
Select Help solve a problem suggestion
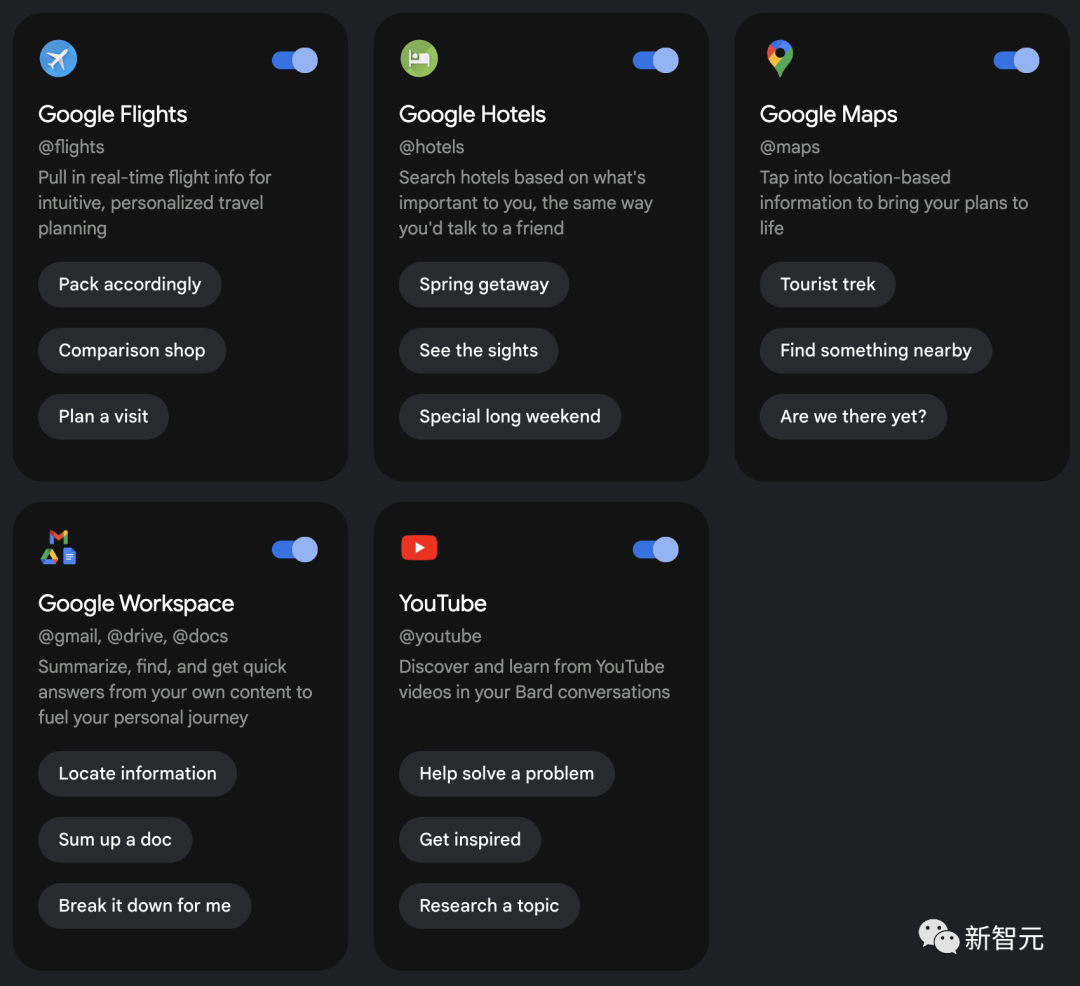point(506,773)
